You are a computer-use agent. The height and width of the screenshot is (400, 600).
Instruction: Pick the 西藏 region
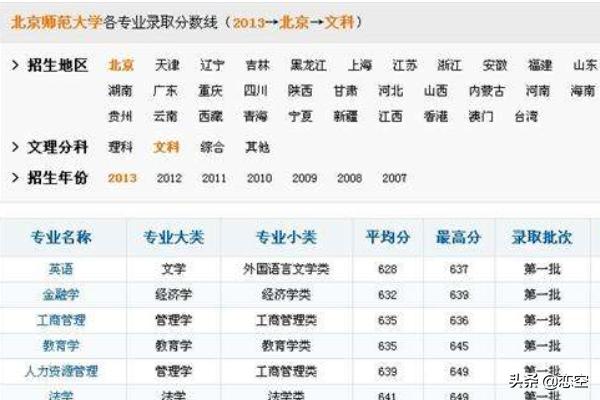[x=210, y=116]
